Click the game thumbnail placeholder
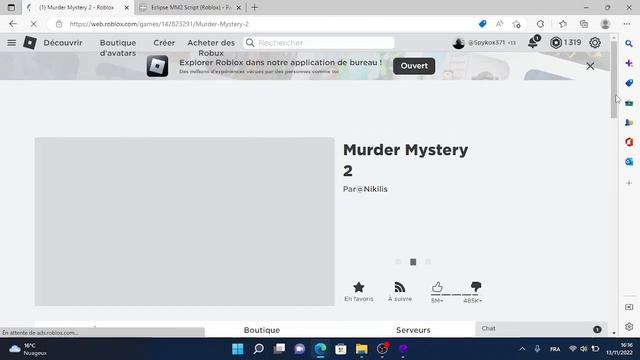Viewport: 640px width, 360px height. click(184, 222)
